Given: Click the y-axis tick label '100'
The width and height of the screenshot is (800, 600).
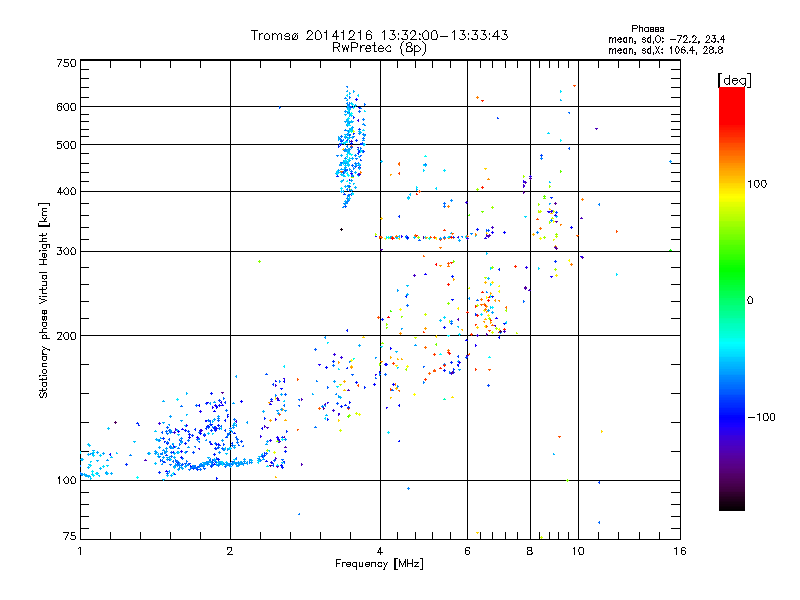Looking at the screenshot, I should click(x=66, y=480).
